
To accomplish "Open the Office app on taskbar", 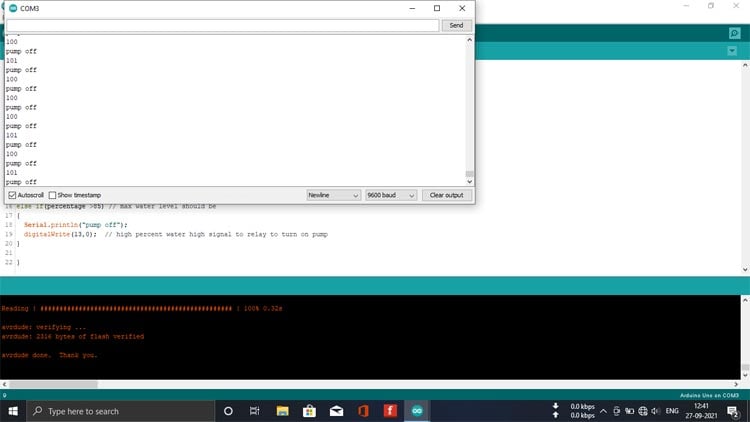I will pyautogui.click(x=363, y=410).
